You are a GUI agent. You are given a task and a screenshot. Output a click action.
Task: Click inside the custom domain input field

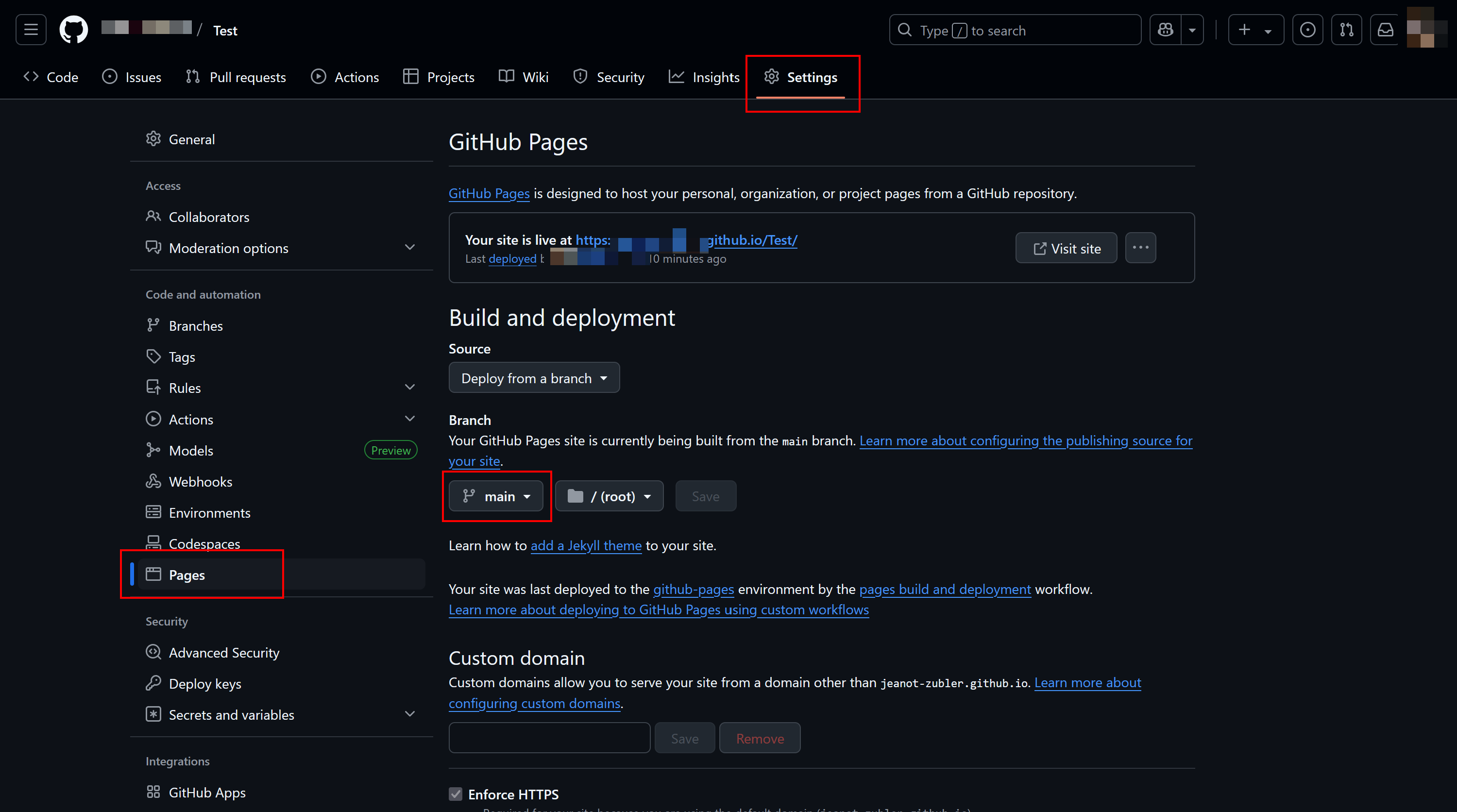[x=549, y=737]
